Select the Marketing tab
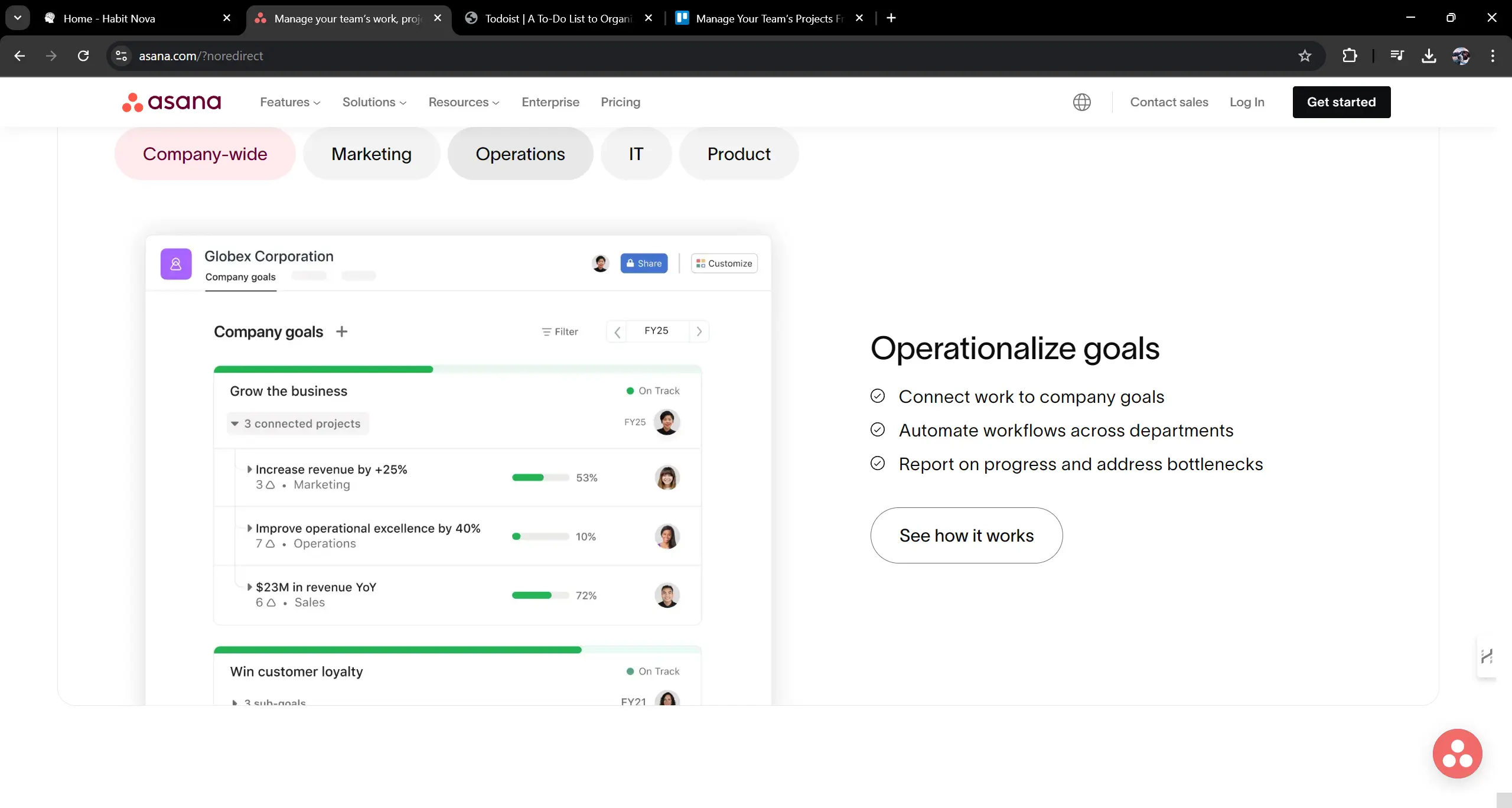The height and width of the screenshot is (808, 1512). tap(372, 154)
